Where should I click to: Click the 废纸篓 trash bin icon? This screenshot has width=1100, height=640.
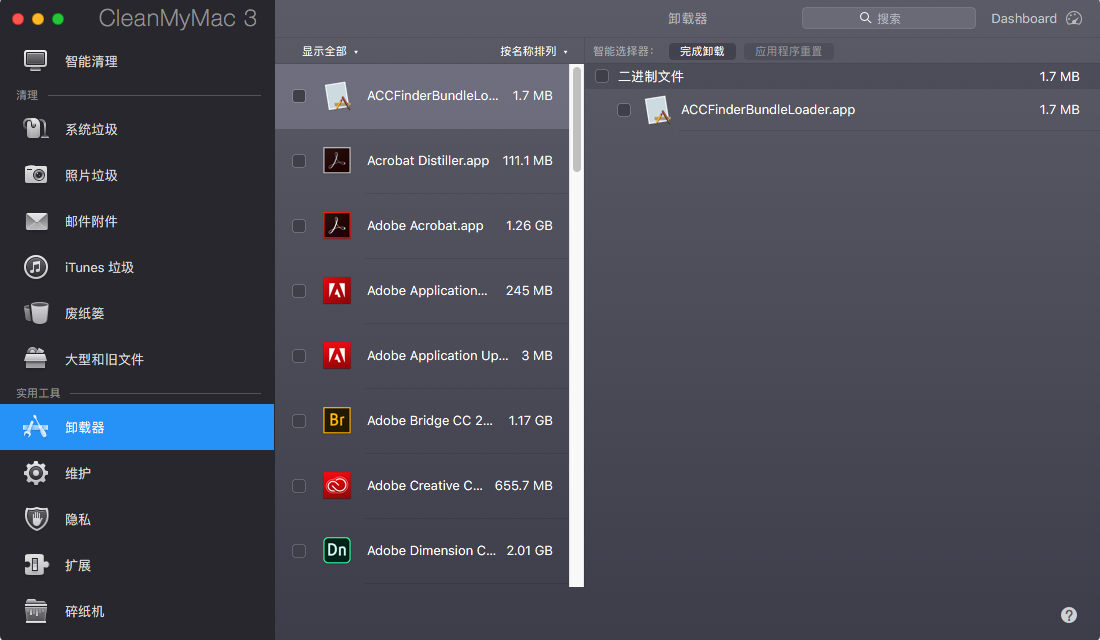pyautogui.click(x=36, y=313)
